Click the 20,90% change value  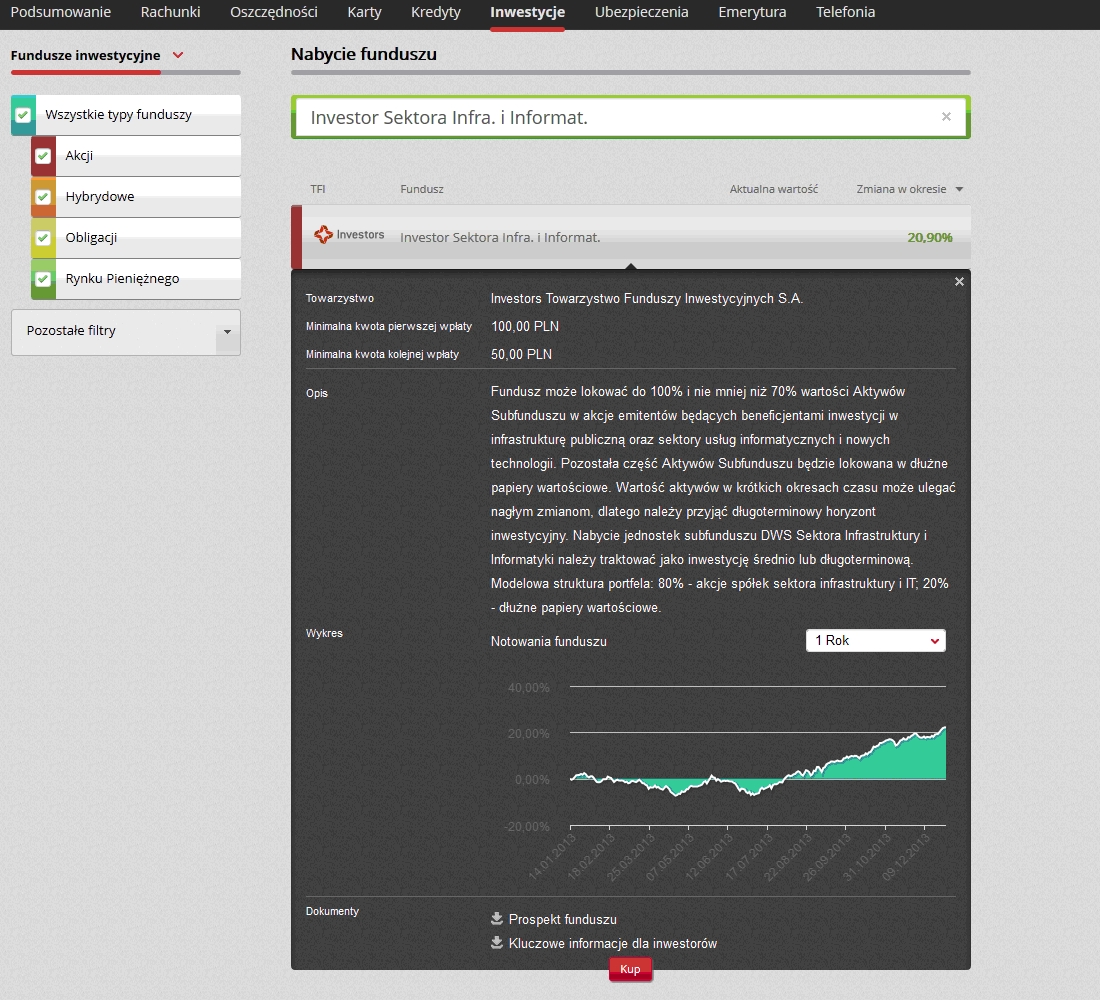tap(930, 237)
